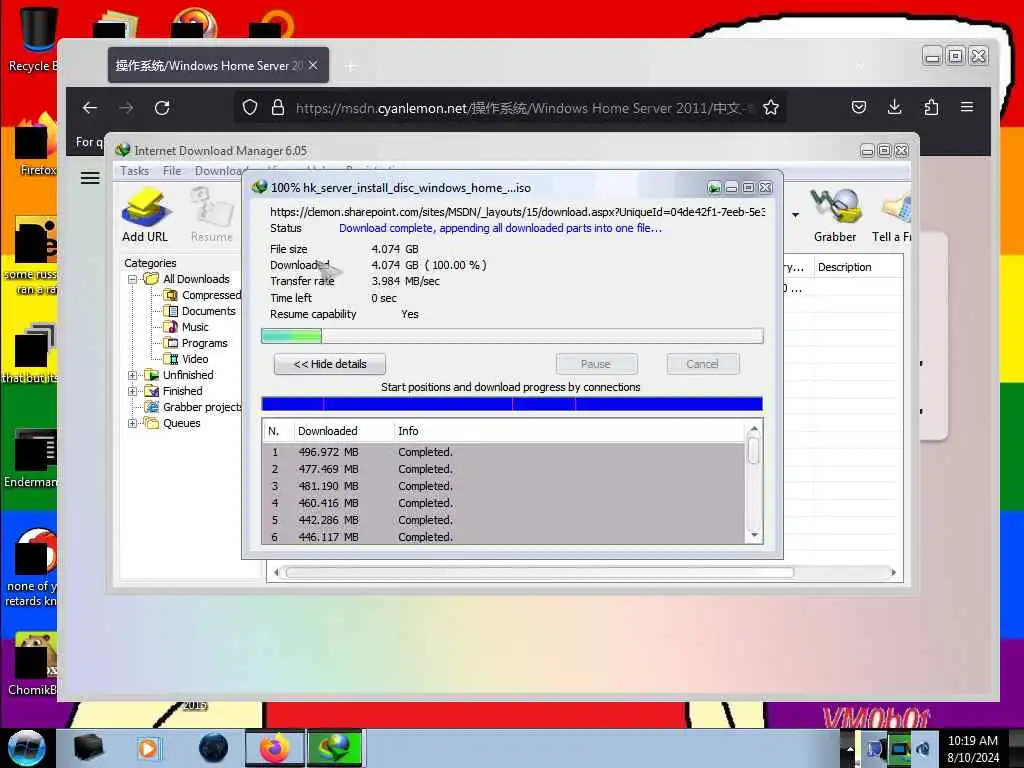Select connection row with 481.190 MB
Image resolution: width=1024 pixels, height=768 pixels.
[x=504, y=486]
